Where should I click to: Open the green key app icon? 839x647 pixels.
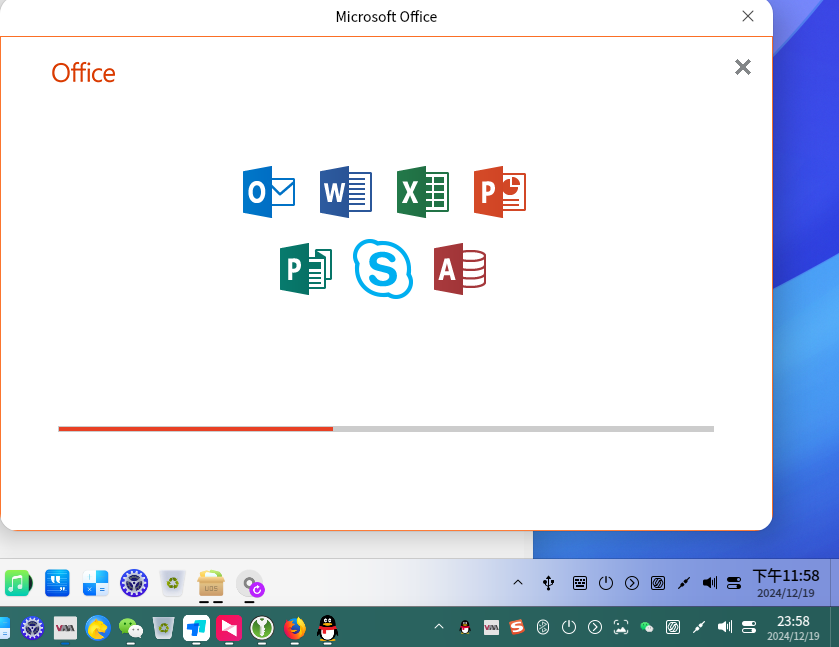262,628
